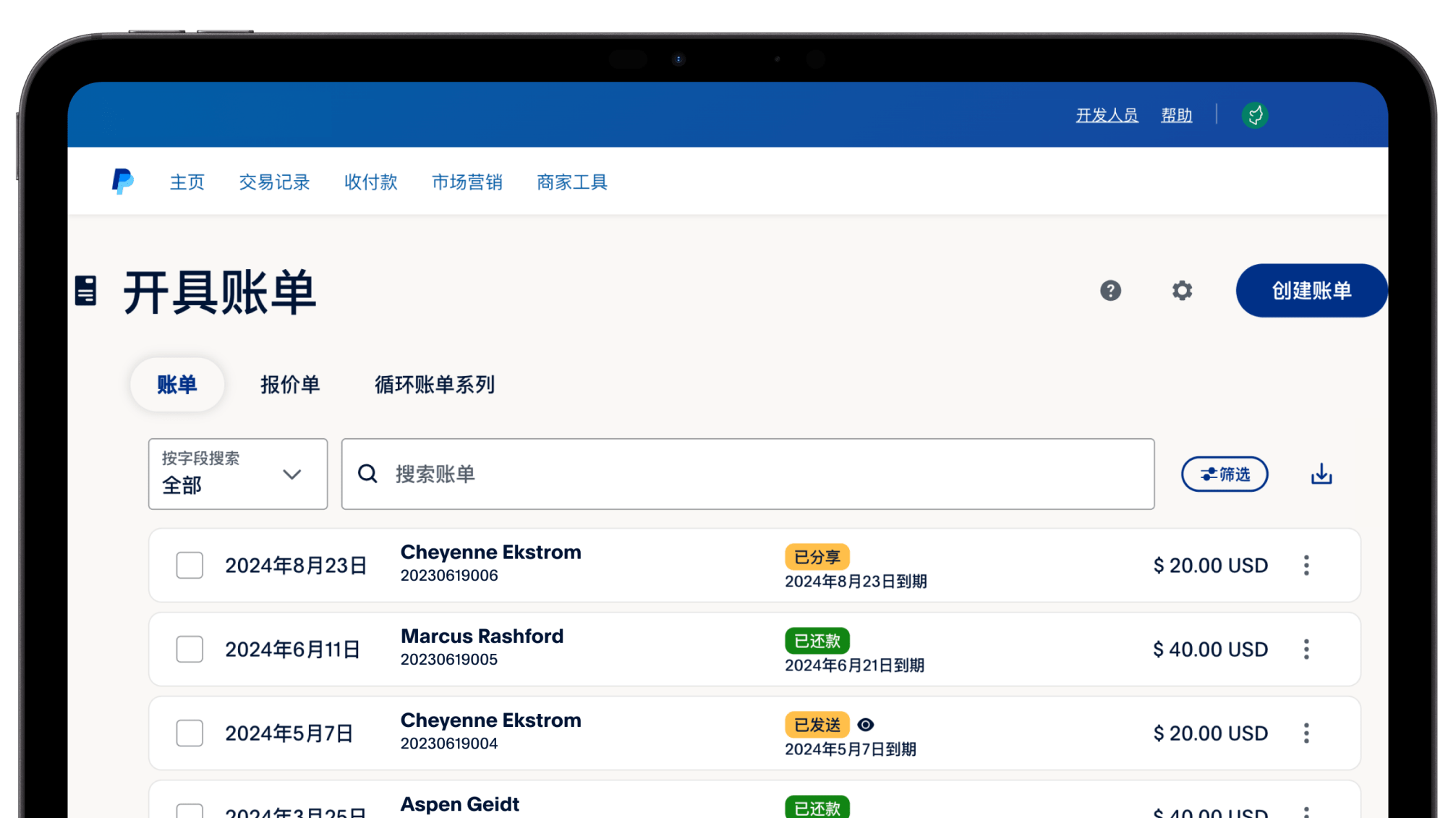Click the Aspen Geidt name
This screenshot has height=818, width=1456.
pos(460,804)
